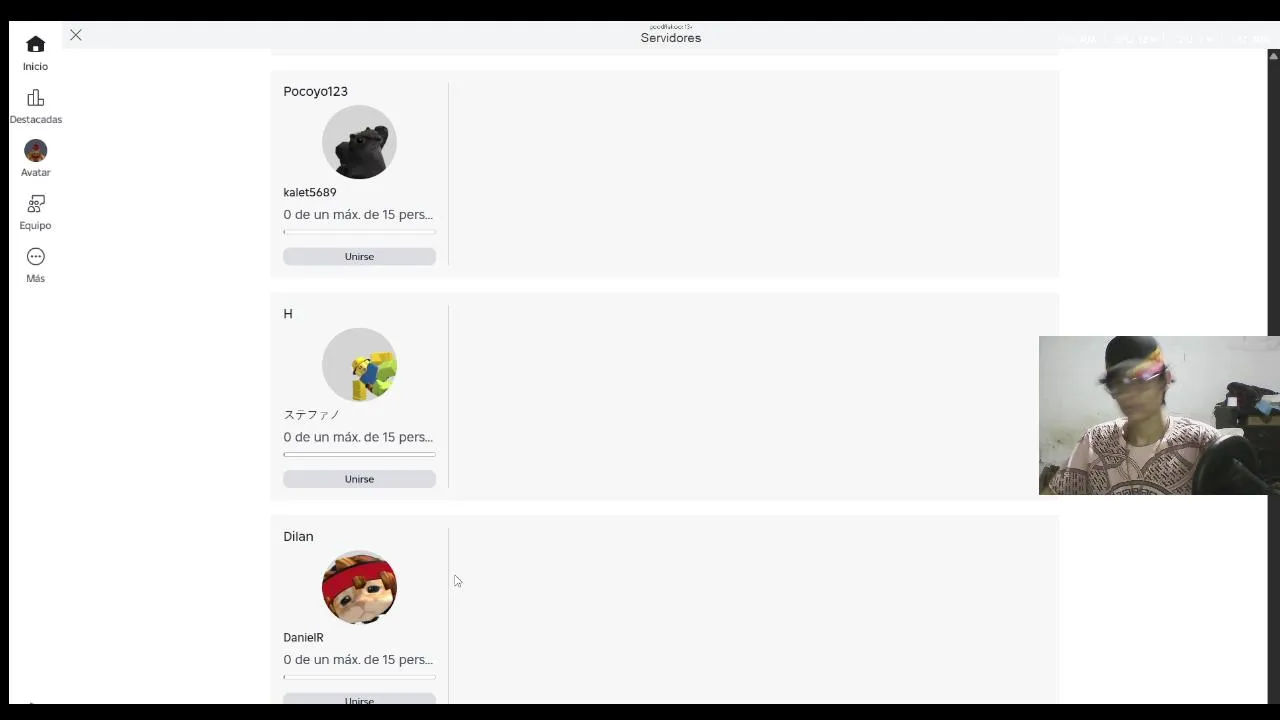This screenshot has height=720, width=1280.
Task: Click the webcam overlay video
Action: (x=1159, y=415)
